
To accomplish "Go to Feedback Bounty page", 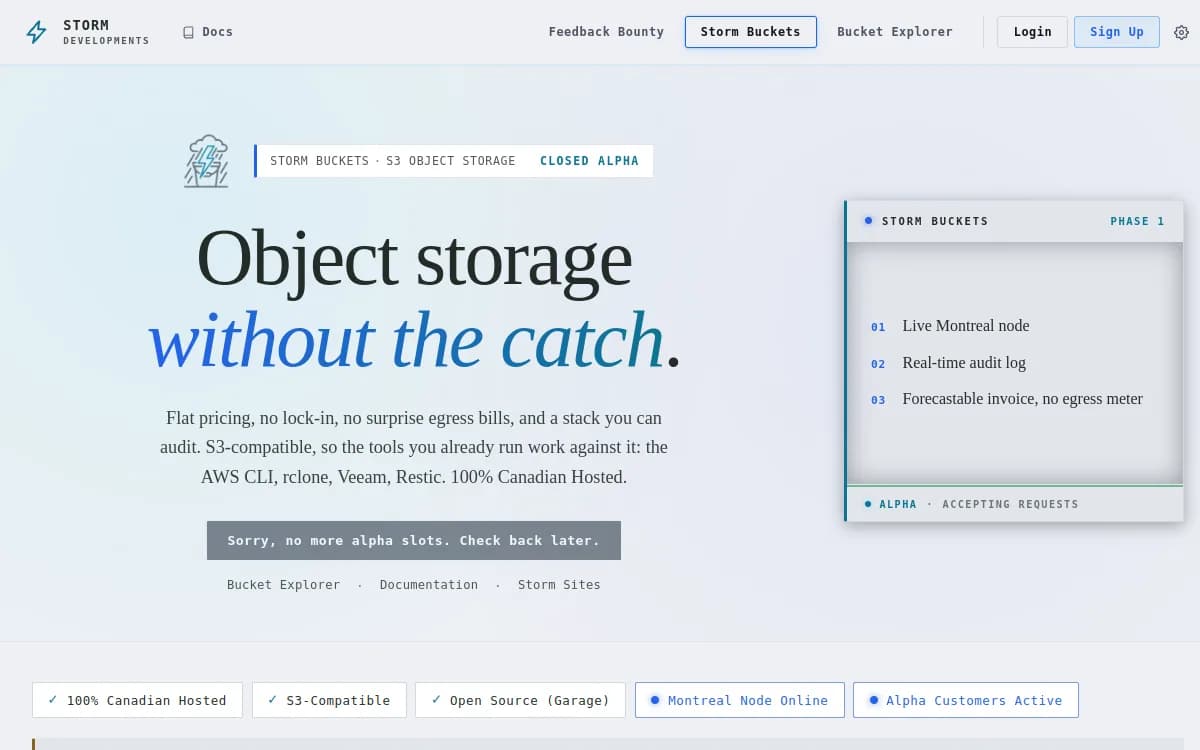I will (x=606, y=32).
